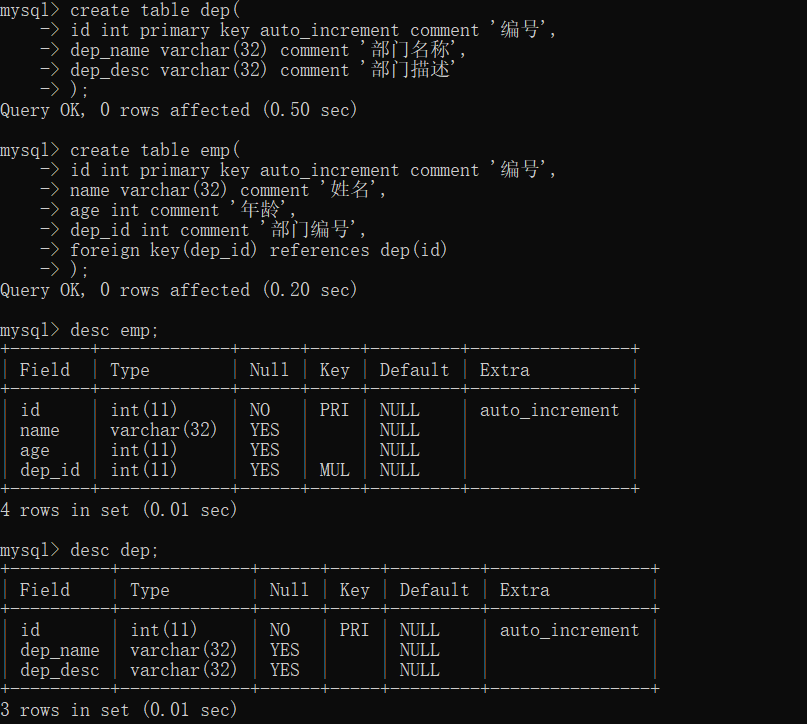
Task: Click 'PRI' key value in emp table output
Action: [x=334, y=410]
